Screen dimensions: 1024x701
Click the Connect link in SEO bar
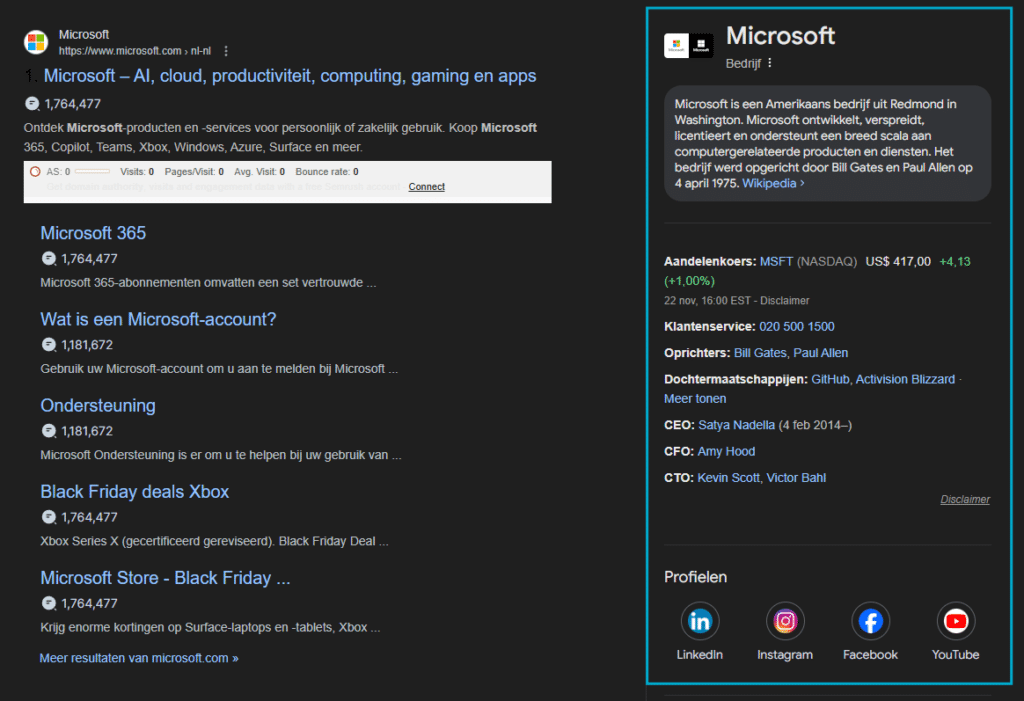426,187
